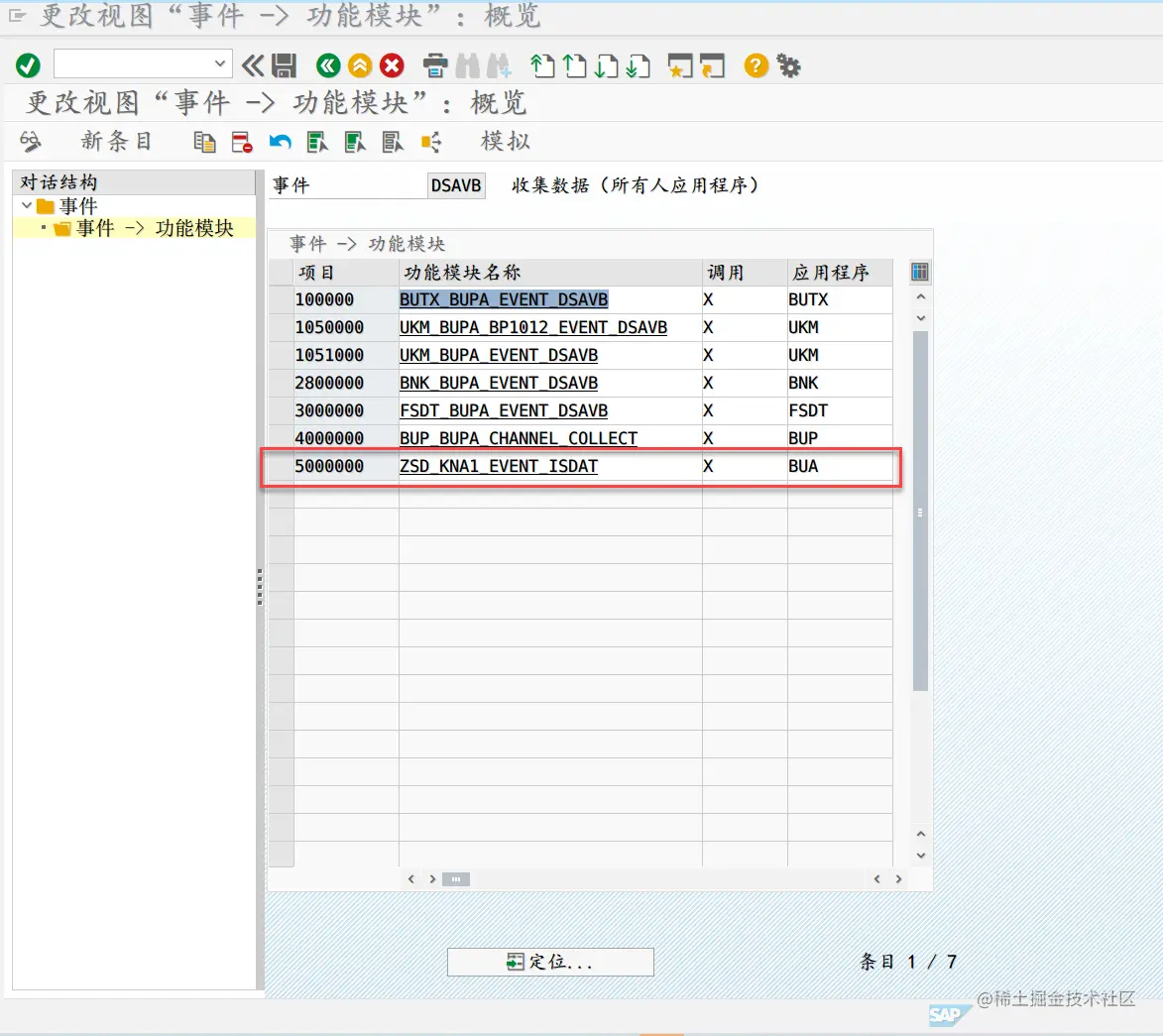Screen dimensions: 1163x1036
Task: Click table scroll-up arrow at top
Action: click(x=920, y=296)
